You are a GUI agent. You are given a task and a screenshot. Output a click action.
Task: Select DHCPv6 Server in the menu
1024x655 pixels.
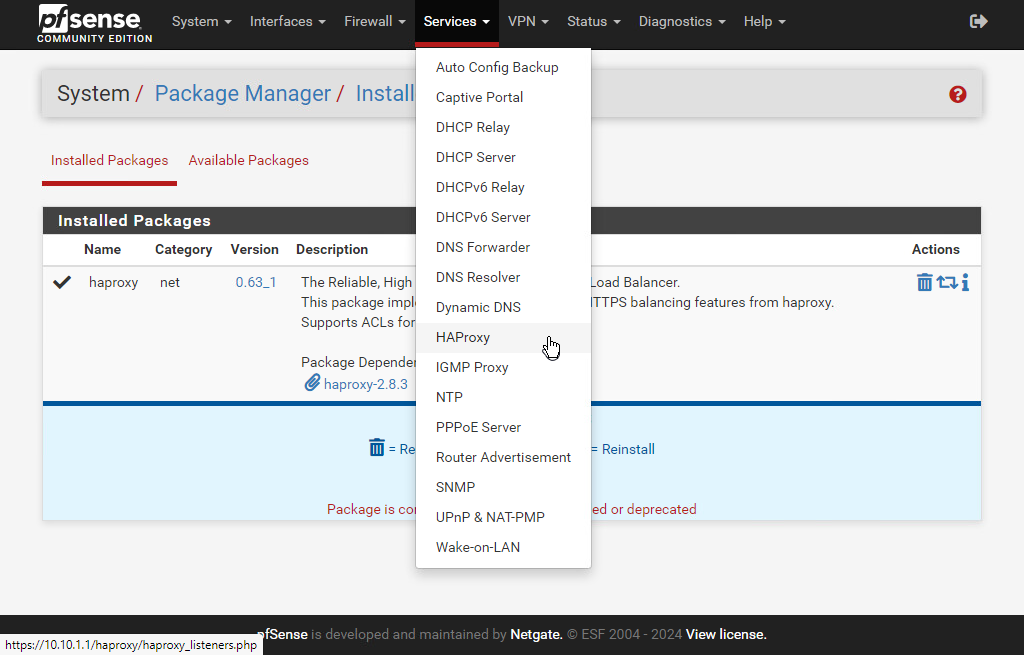point(503,217)
